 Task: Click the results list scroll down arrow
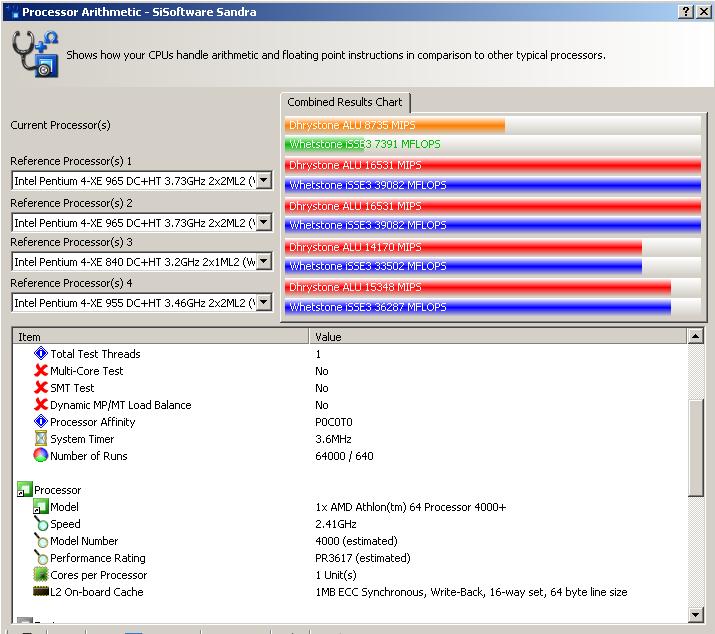pyautogui.click(x=695, y=614)
